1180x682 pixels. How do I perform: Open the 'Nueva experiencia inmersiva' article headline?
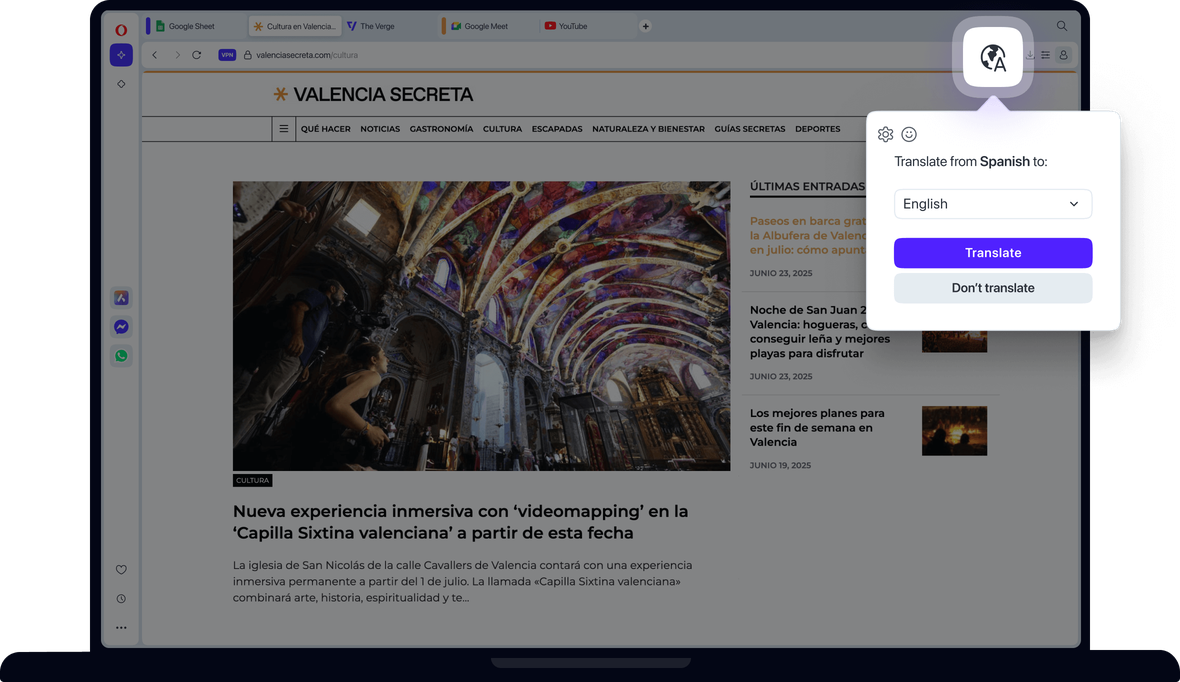461,522
